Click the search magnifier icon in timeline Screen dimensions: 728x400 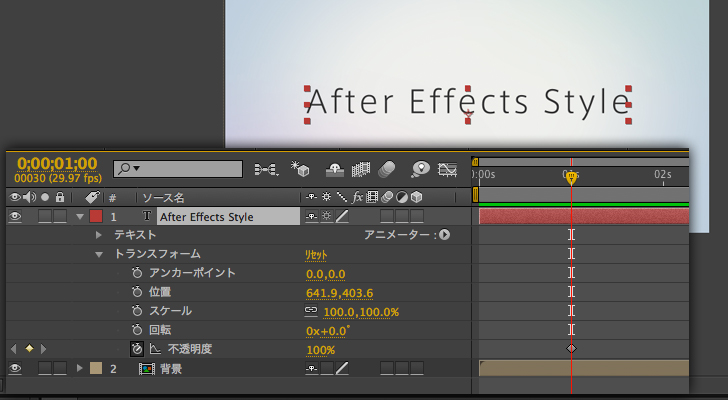[x=124, y=169]
